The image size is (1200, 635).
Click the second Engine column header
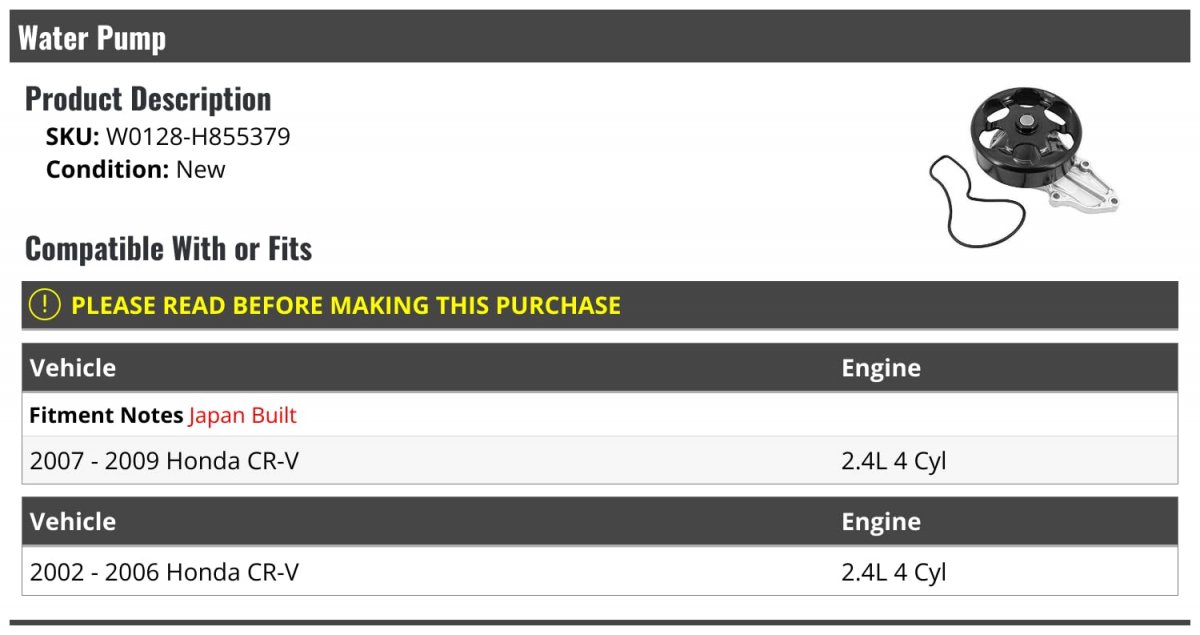click(881, 522)
